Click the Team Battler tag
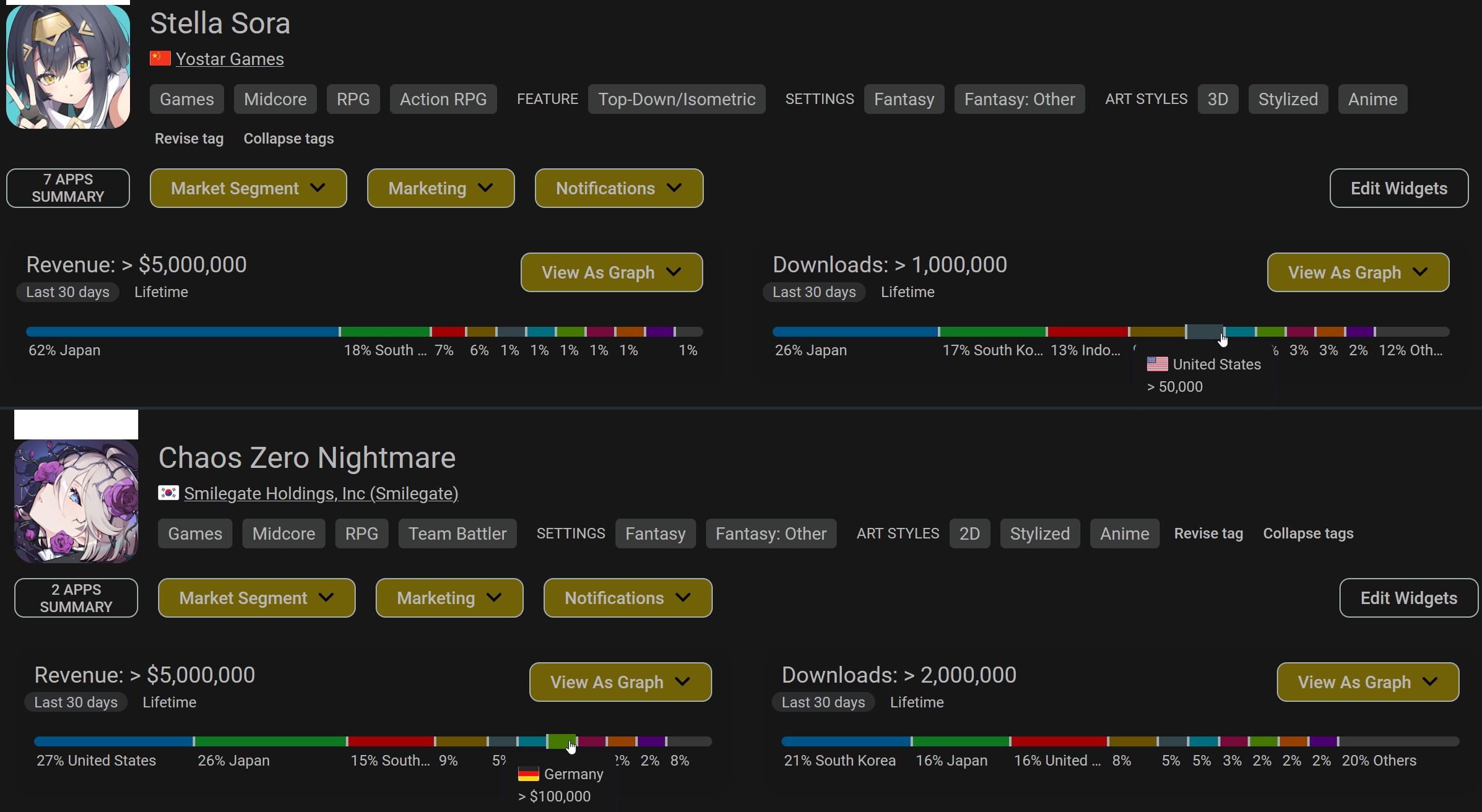This screenshot has height=812, width=1482. tap(457, 533)
